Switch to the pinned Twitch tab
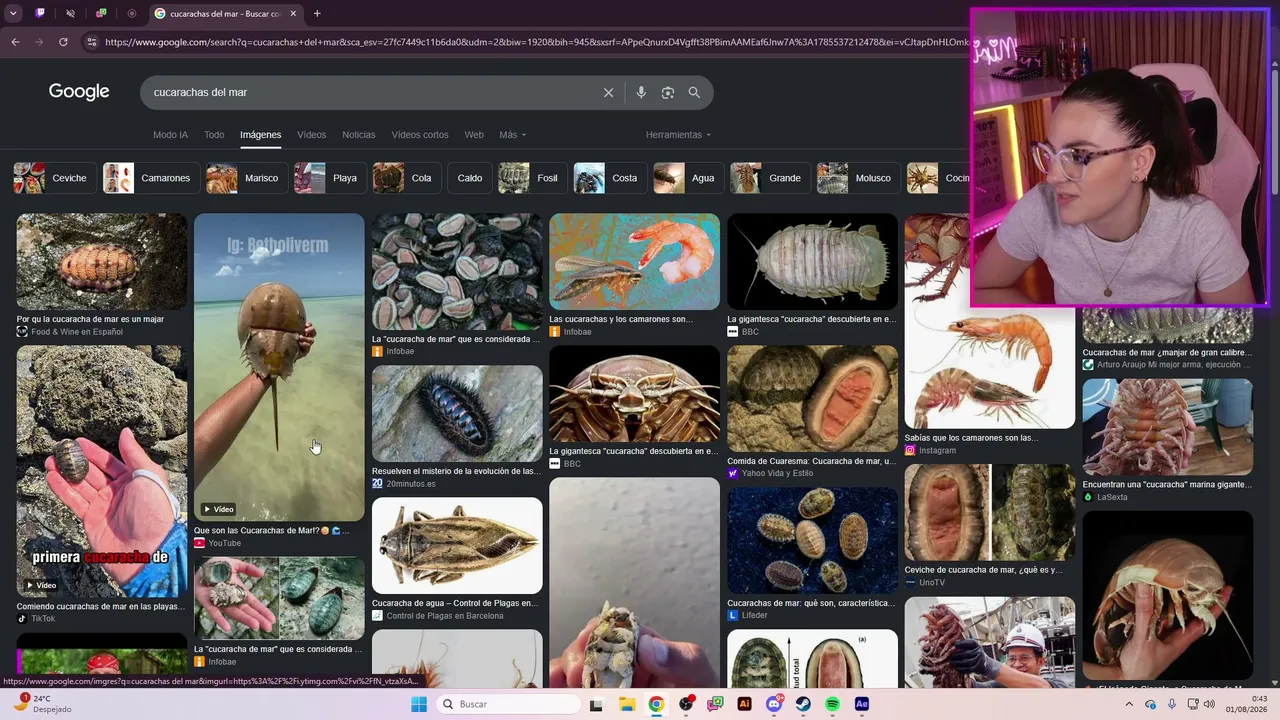This screenshot has height=720, width=1280. click(40, 14)
